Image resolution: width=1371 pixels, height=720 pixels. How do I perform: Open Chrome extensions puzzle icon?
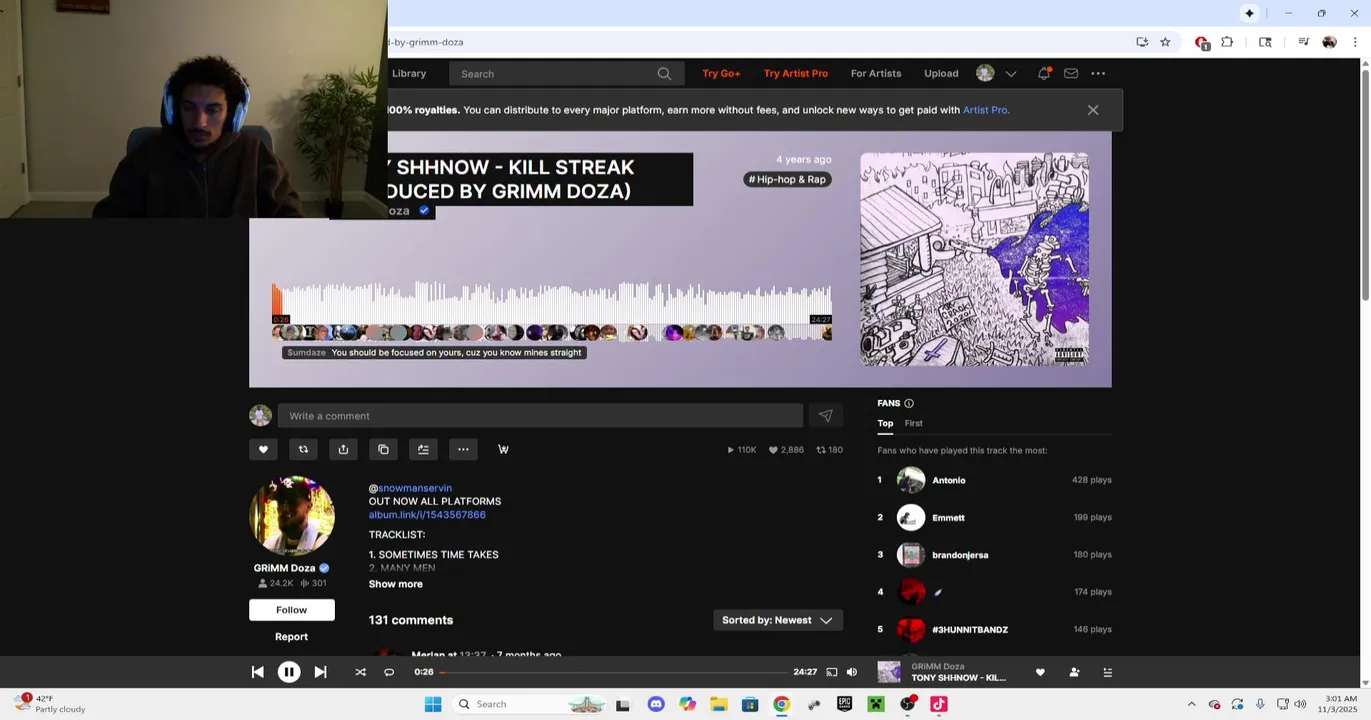(x=1227, y=42)
